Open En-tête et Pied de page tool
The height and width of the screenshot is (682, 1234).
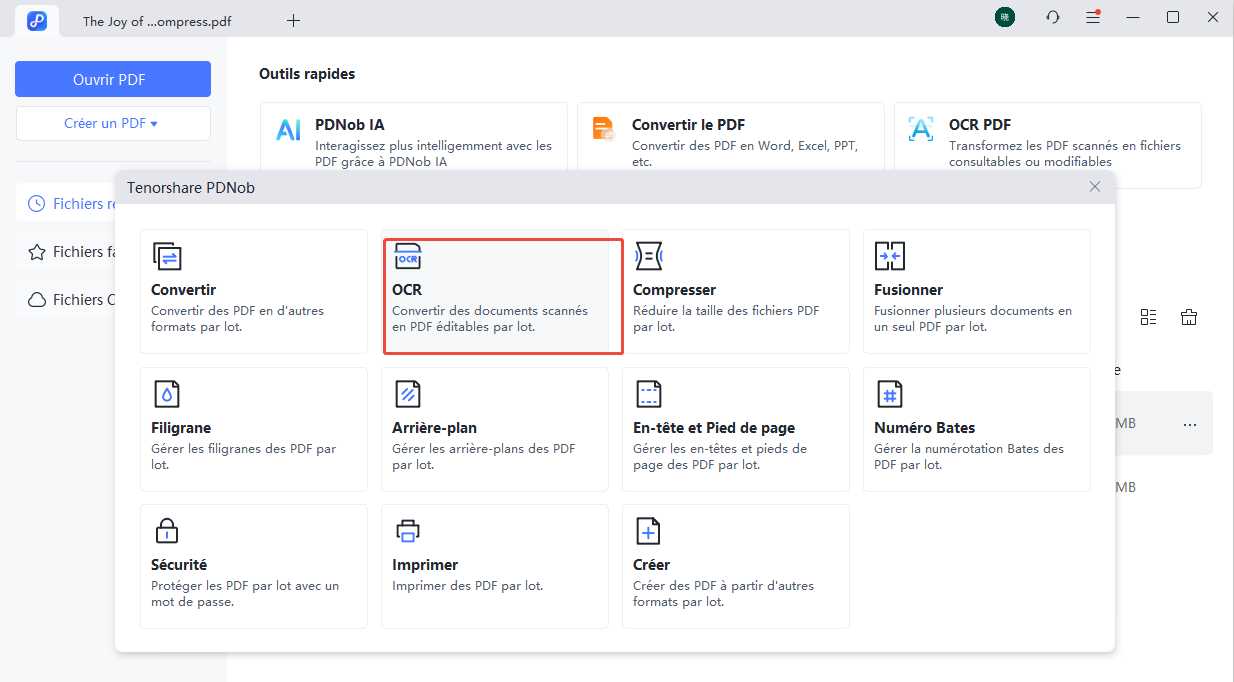click(649, 394)
